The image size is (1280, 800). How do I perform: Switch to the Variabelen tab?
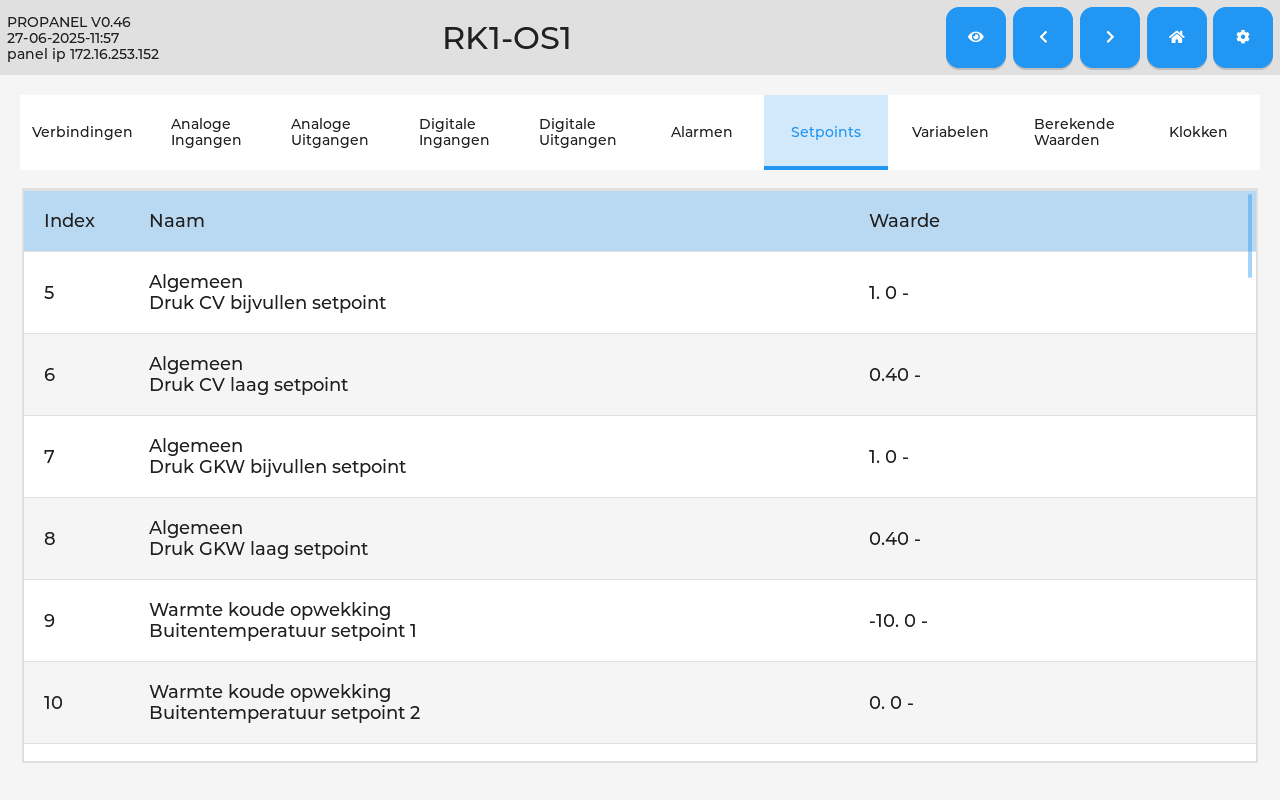coord(950,132)
